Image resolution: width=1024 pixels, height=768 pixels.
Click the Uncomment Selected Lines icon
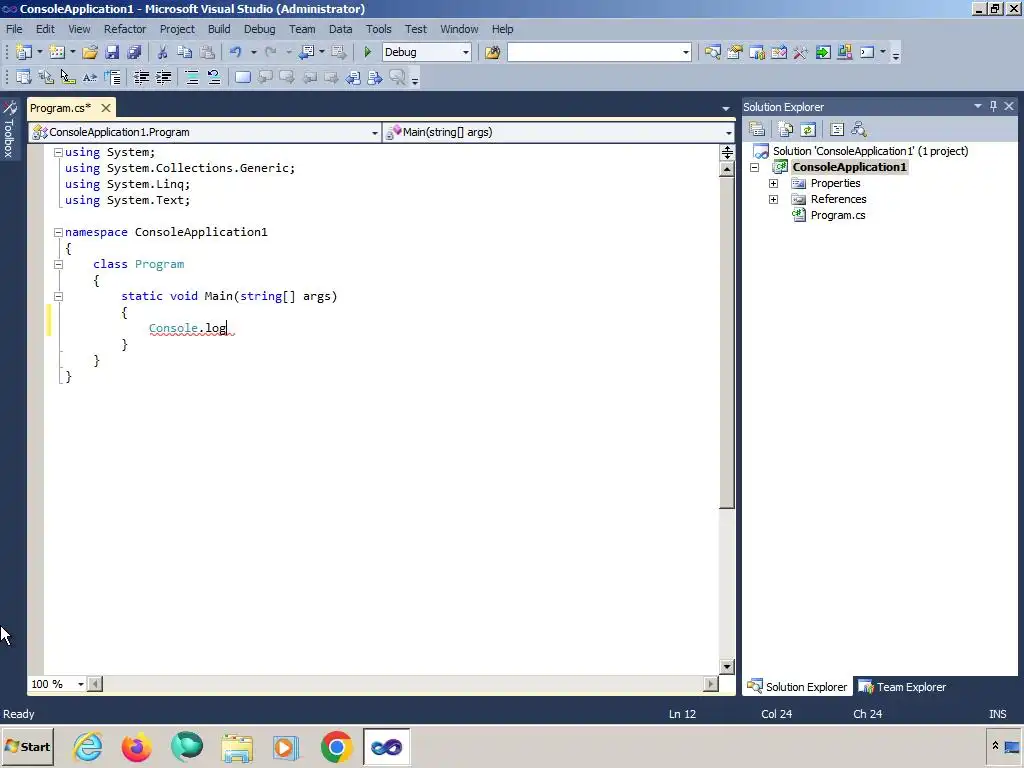(214, 78)
